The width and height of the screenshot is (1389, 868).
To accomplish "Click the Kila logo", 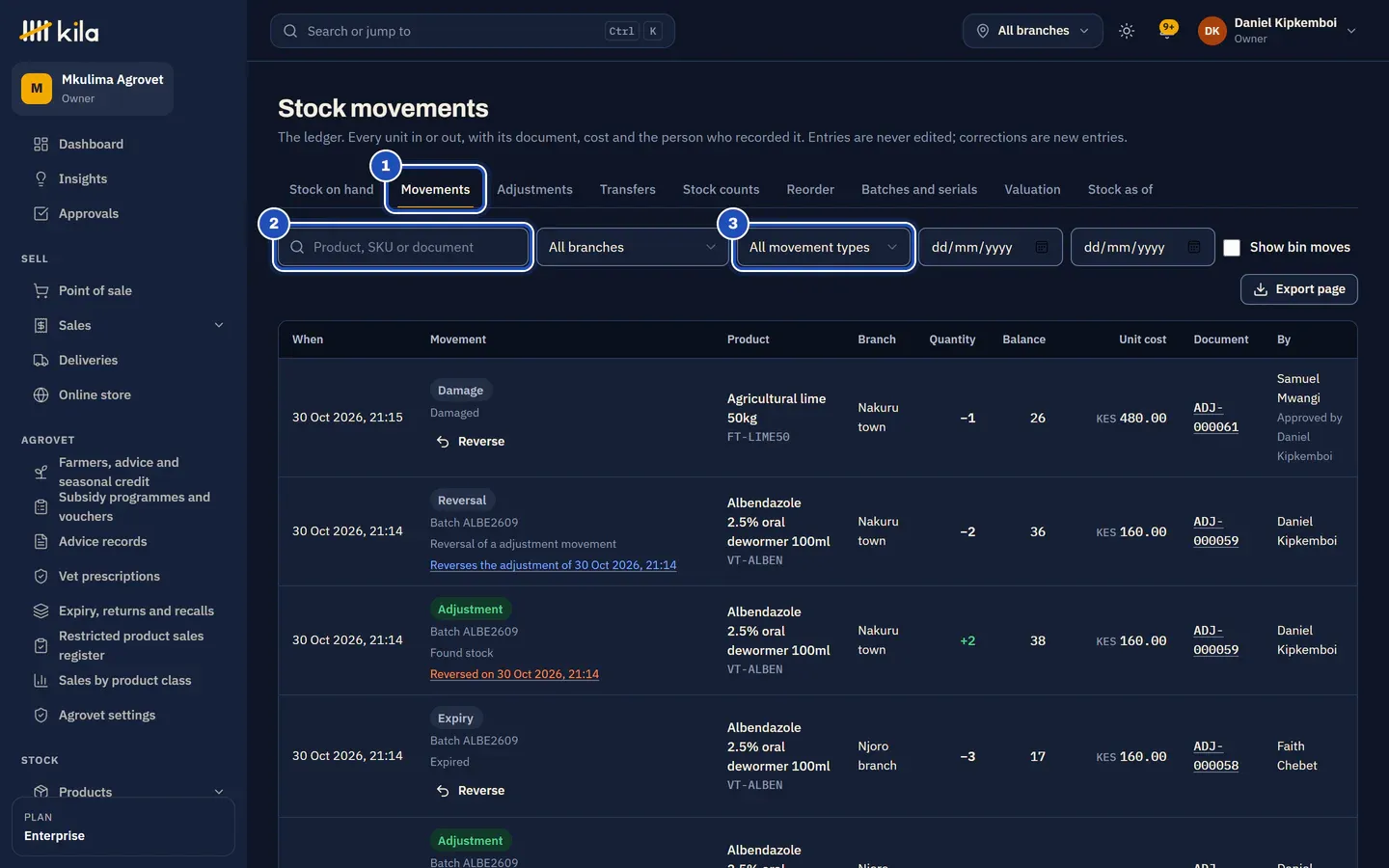I will tap(59, 31).
